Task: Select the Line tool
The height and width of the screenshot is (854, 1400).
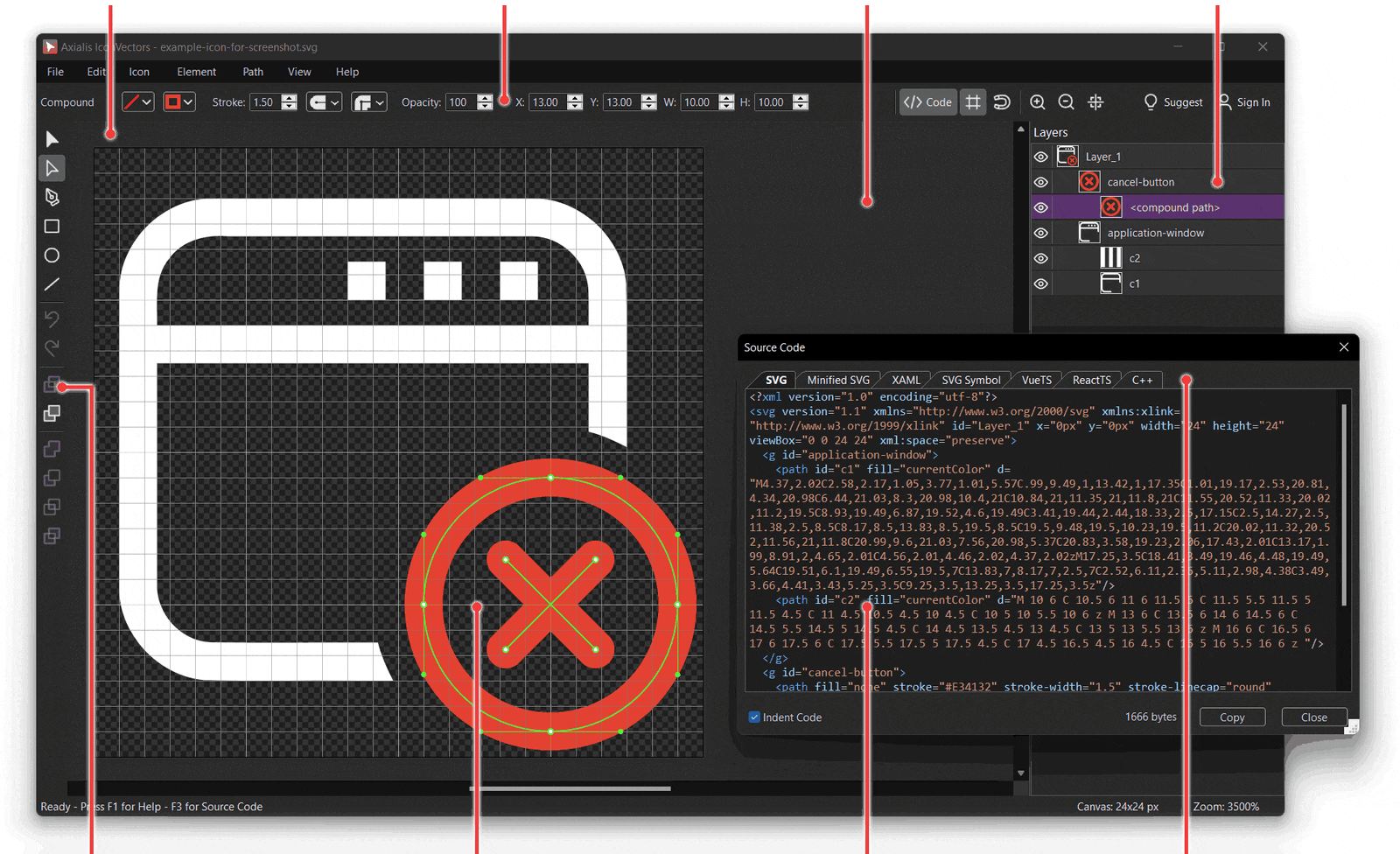Action: [x=52, y=284]
